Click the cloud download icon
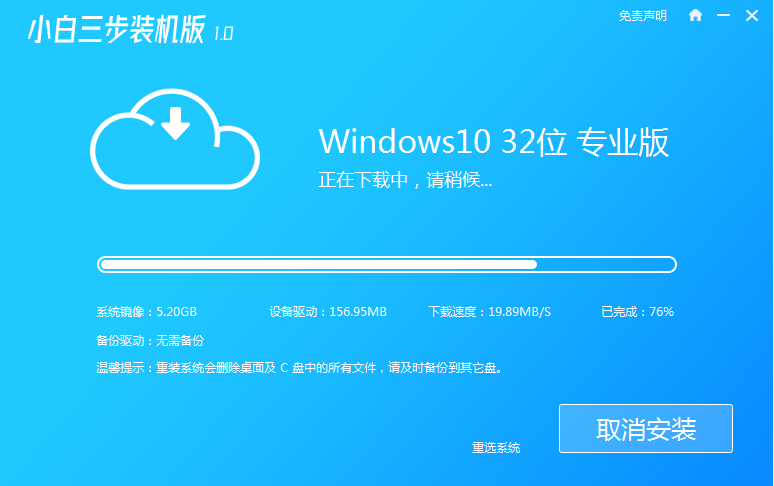The width and height of the screenshot is (774, 486). 175,139
